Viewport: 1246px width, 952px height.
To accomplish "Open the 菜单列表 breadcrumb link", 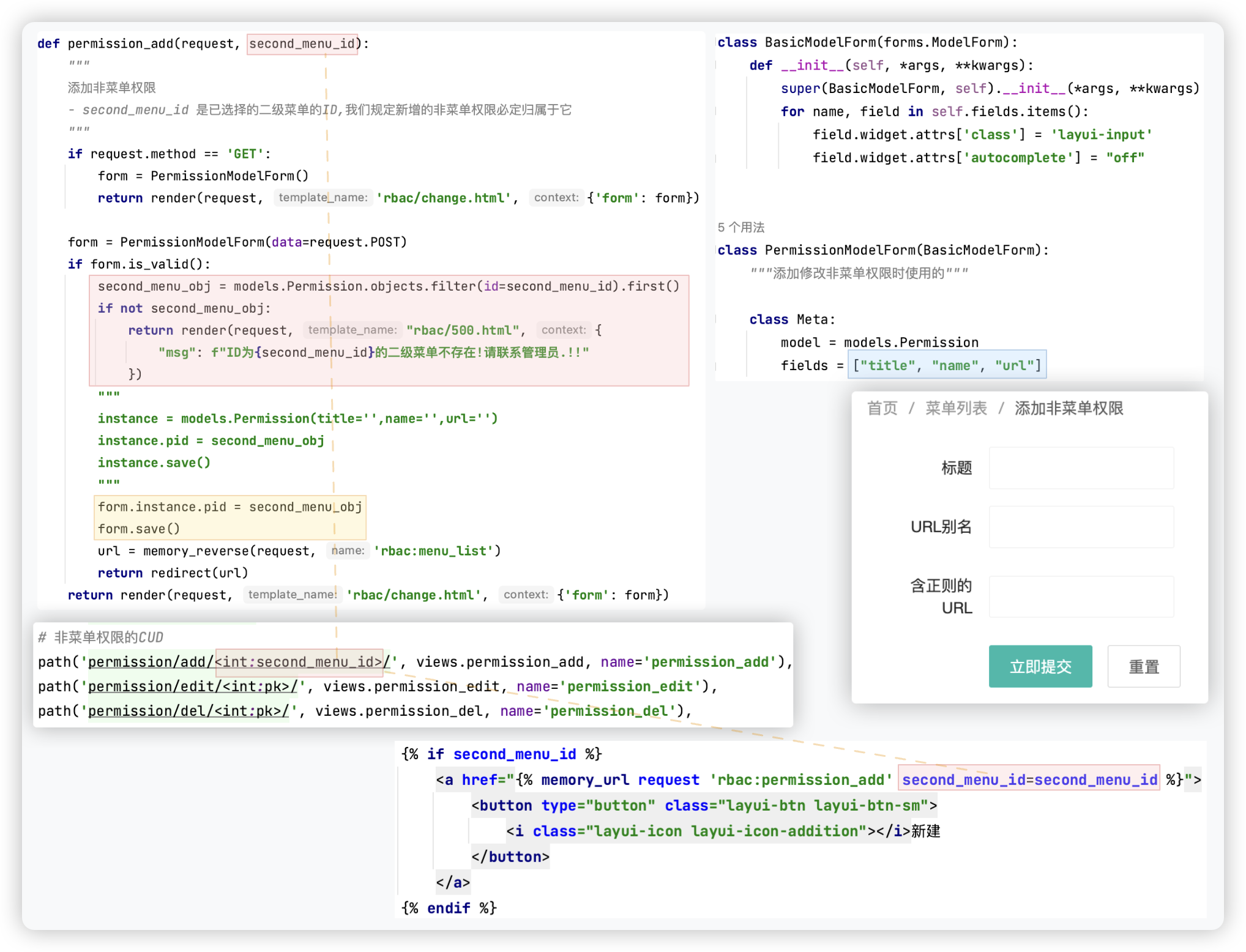I will 956,408.
